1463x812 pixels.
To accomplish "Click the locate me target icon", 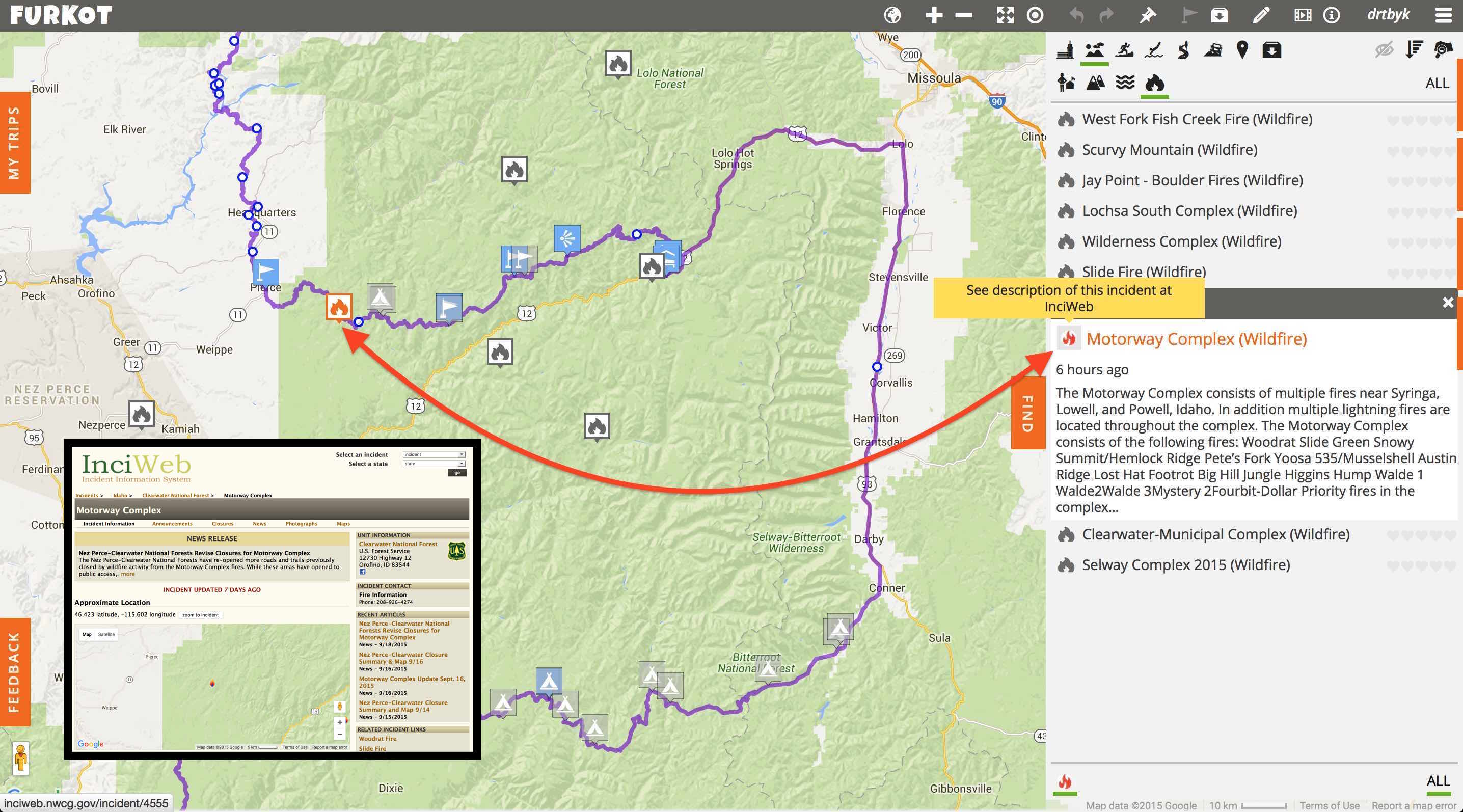I will point(1035,15).
